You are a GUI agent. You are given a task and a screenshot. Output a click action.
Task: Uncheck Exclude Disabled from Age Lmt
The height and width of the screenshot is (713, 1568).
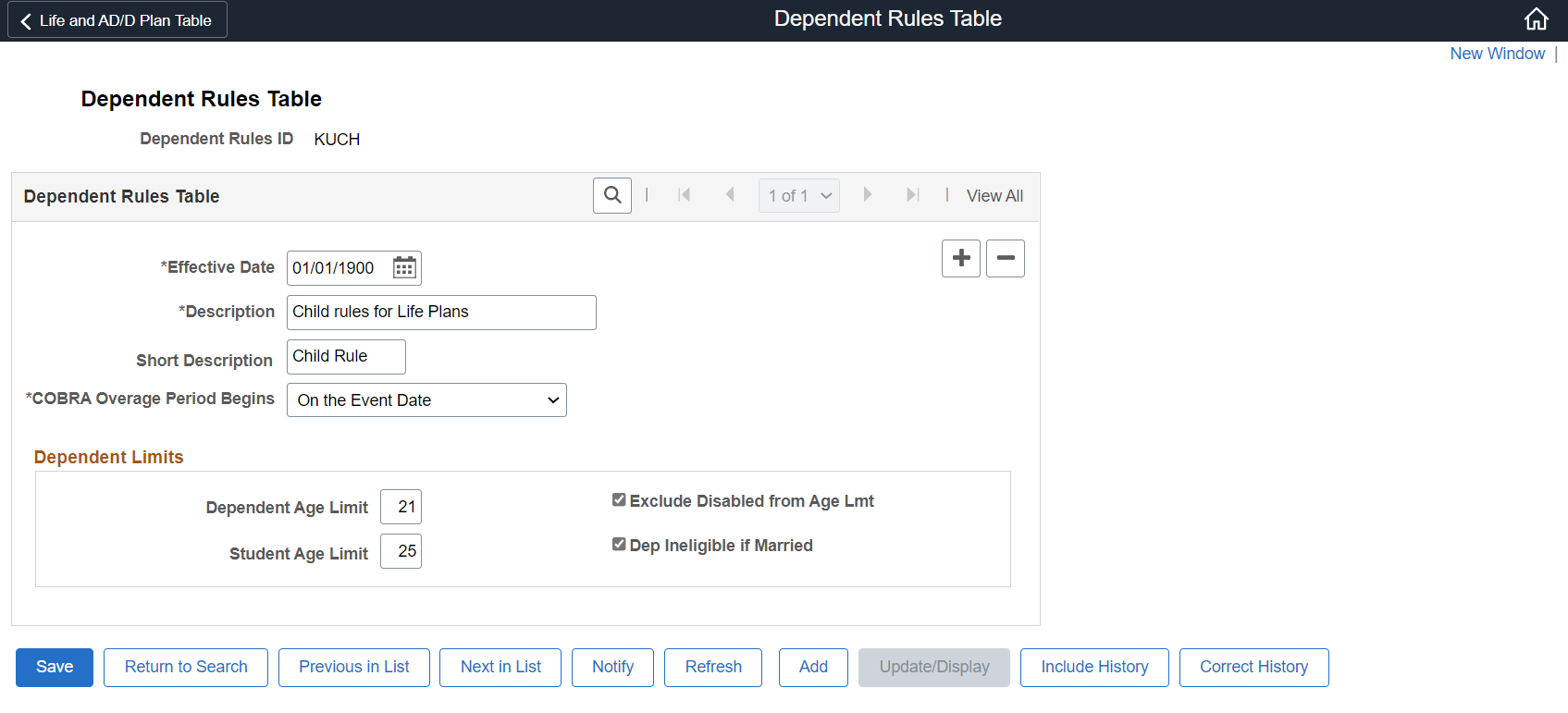click(x=619, y=500)
